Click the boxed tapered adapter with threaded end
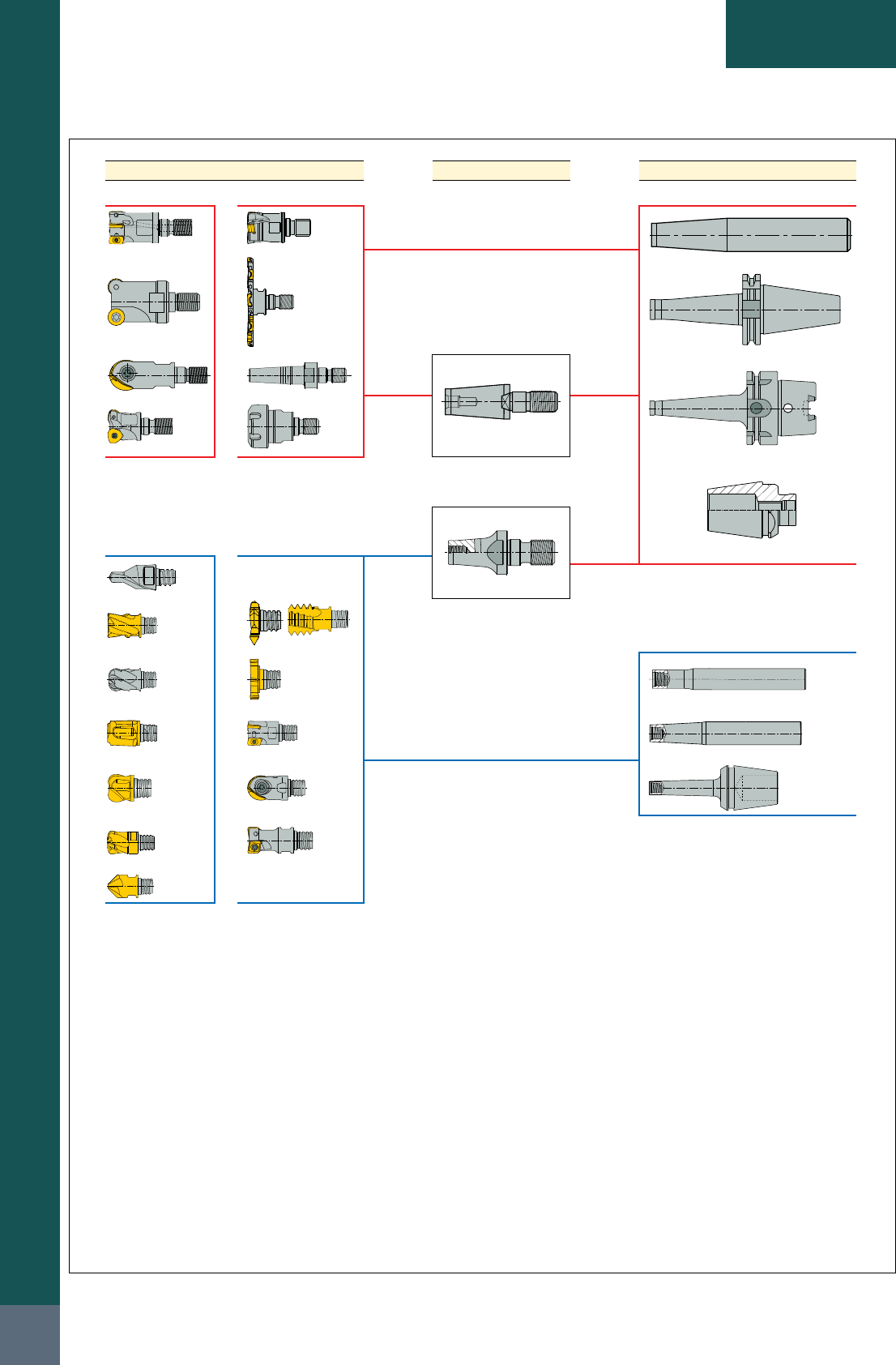 501,401
